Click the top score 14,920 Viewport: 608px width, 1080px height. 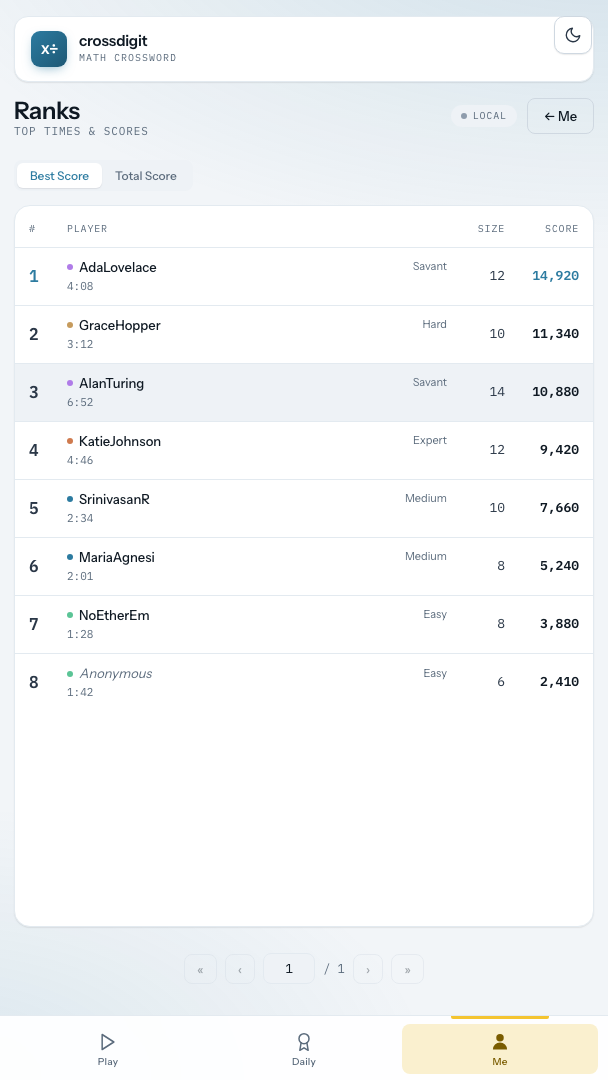(556, 276)
